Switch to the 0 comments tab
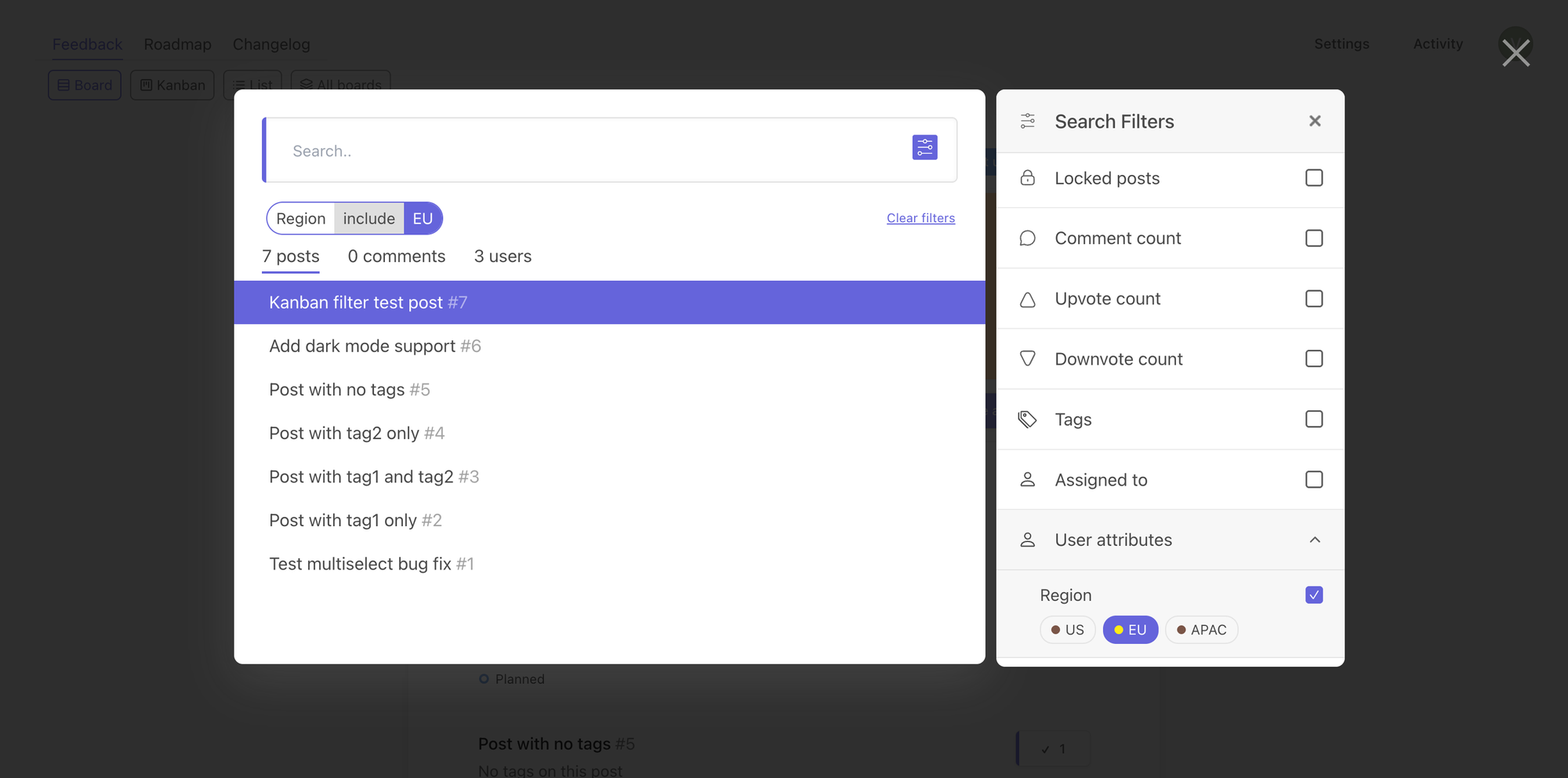 click(397, 256)
